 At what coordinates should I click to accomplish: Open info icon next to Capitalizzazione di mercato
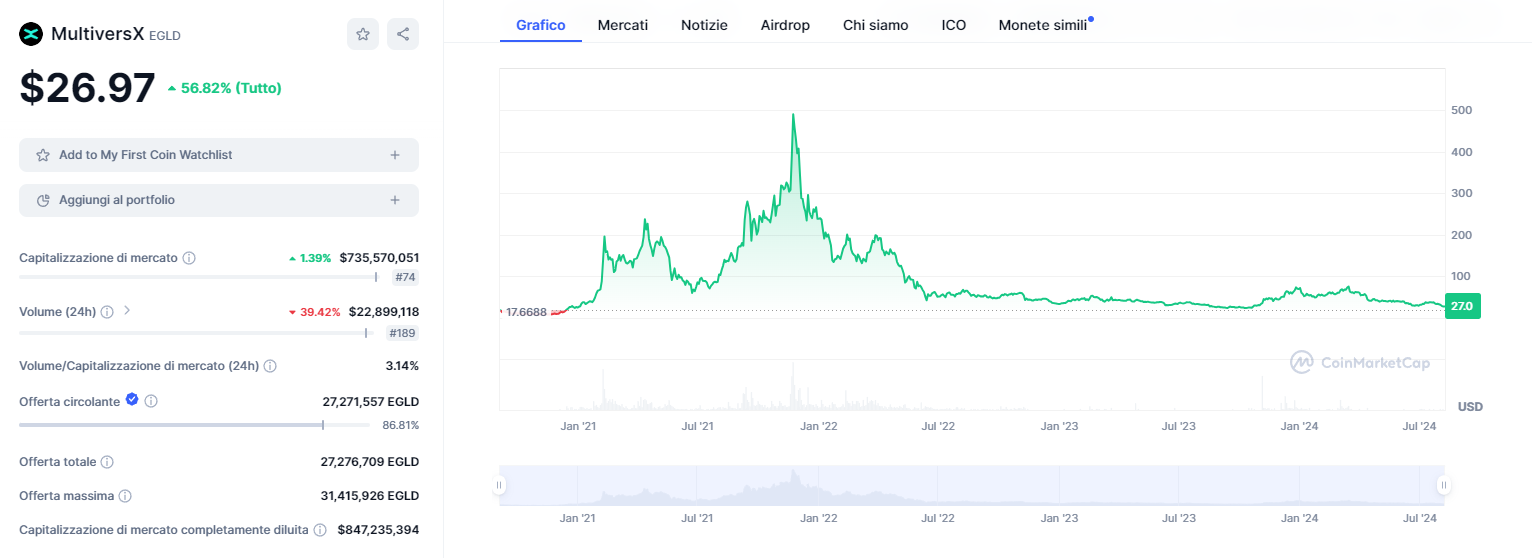coord(189,258)
